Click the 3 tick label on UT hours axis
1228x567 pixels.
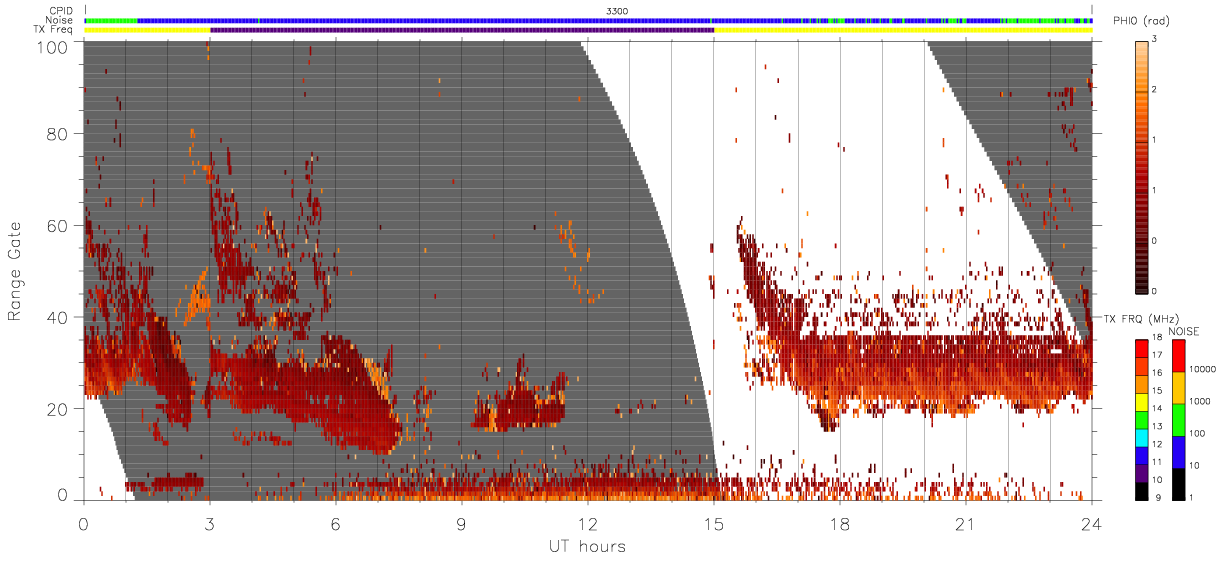(x=210, y=524)
